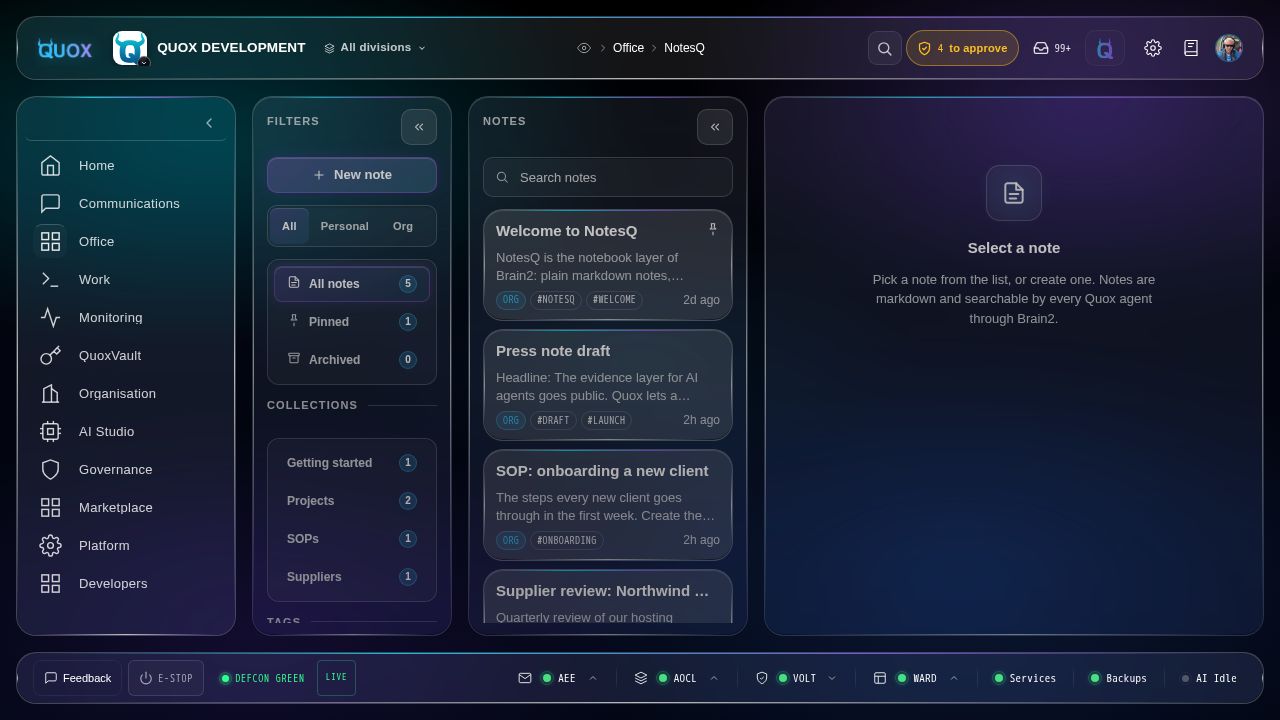Open the Work terminal icon
This screenshot has width=1280, height=720.
pos(50,280)
